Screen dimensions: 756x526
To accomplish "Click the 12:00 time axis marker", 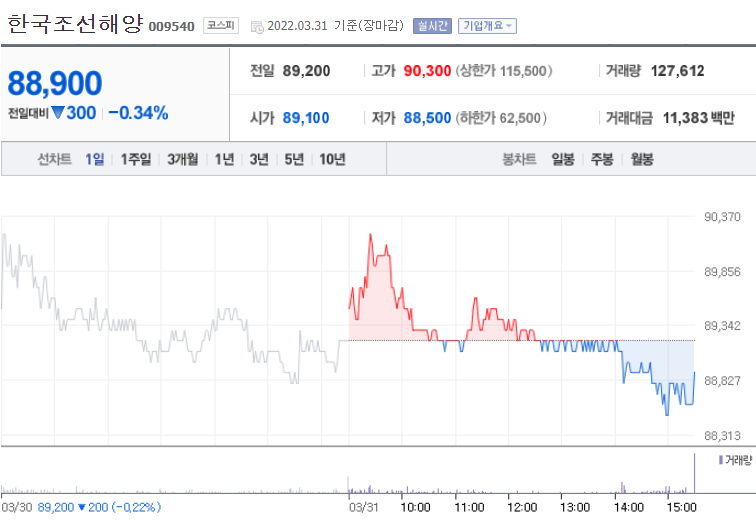I will pyautogui.click(x=522, y=507).
